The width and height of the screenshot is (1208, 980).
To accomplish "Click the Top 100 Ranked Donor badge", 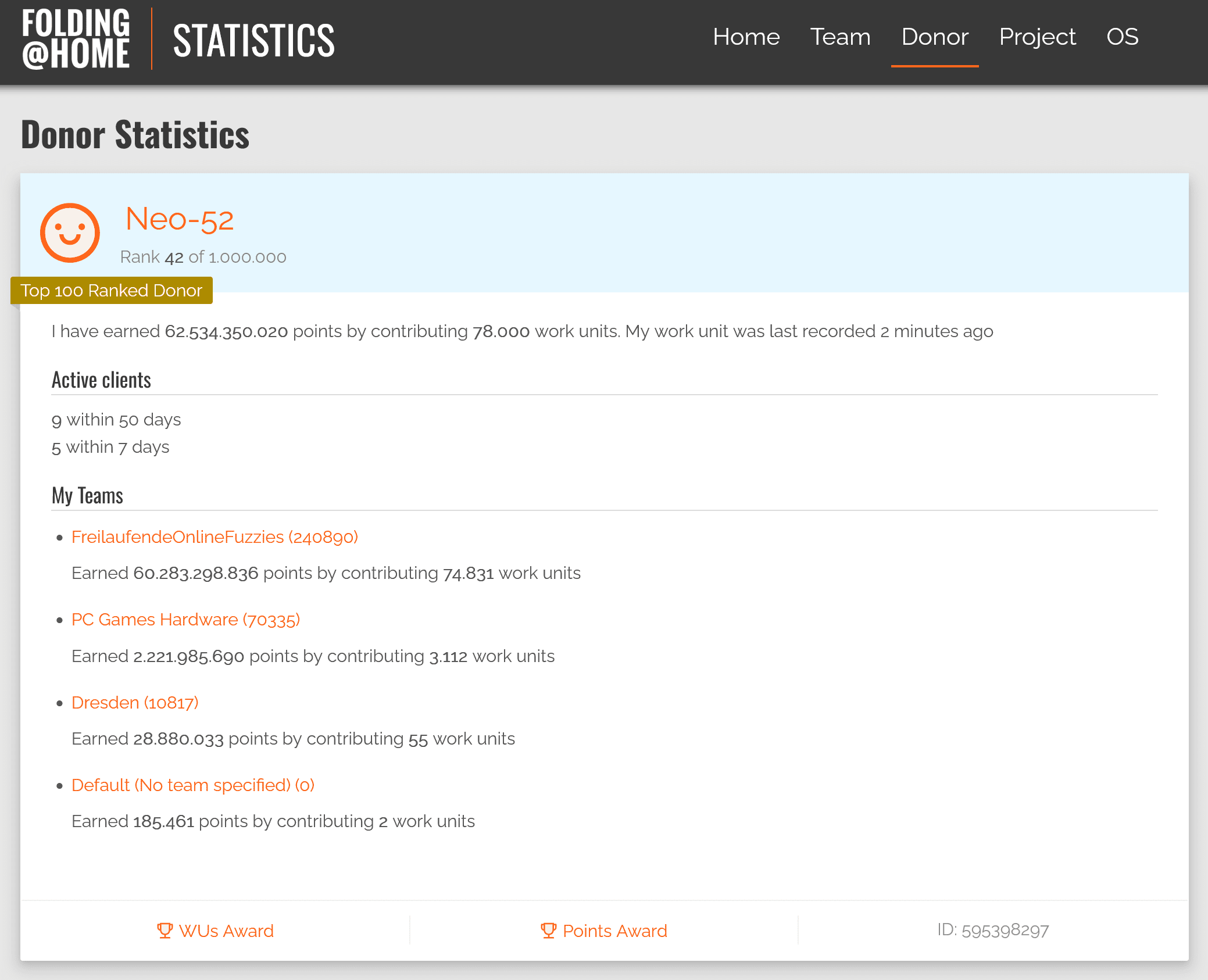I will point(111,290).
